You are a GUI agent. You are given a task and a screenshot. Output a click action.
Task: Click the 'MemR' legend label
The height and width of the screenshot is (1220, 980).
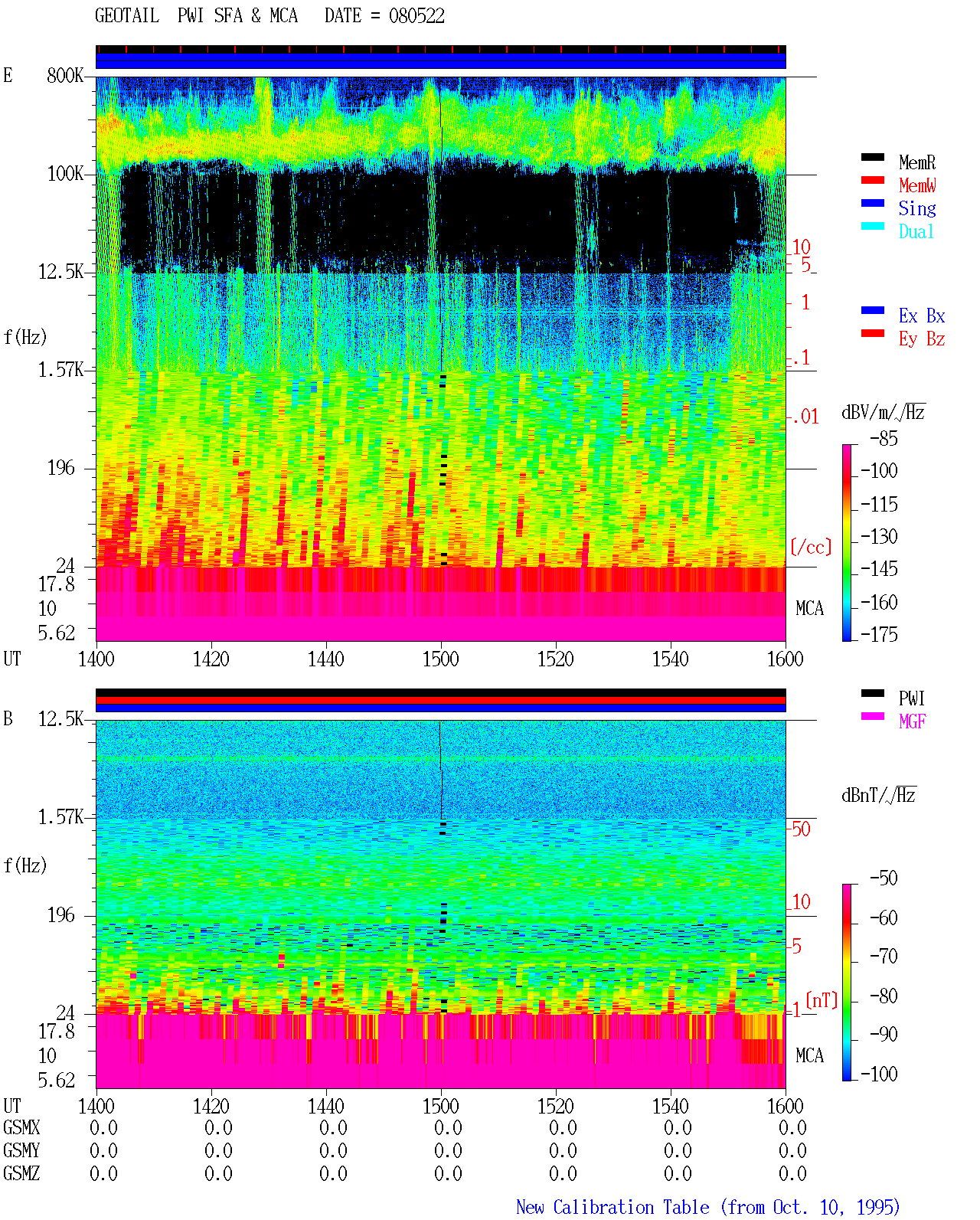click(917, 162)
